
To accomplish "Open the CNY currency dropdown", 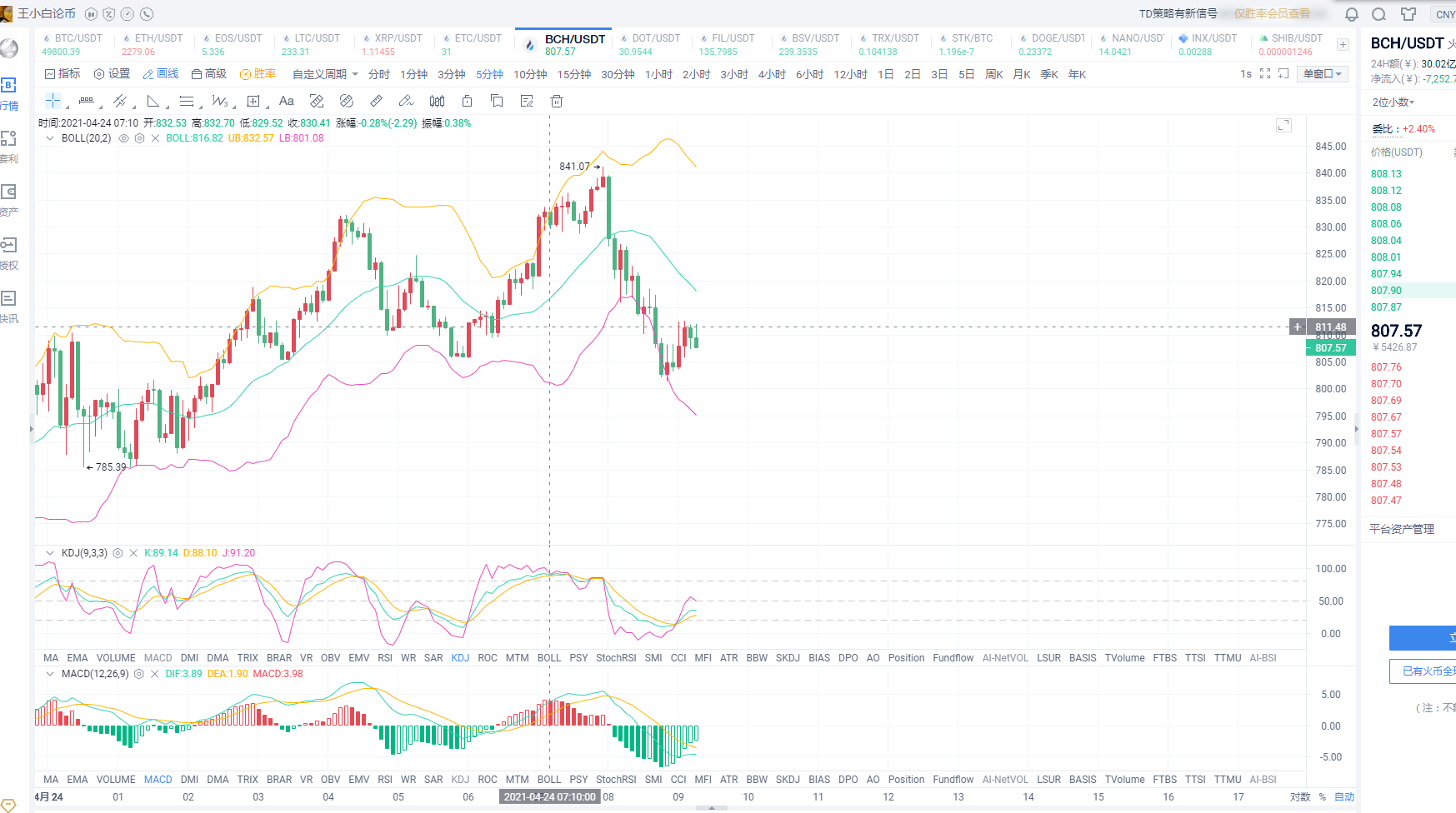I will coord(1444,14).
